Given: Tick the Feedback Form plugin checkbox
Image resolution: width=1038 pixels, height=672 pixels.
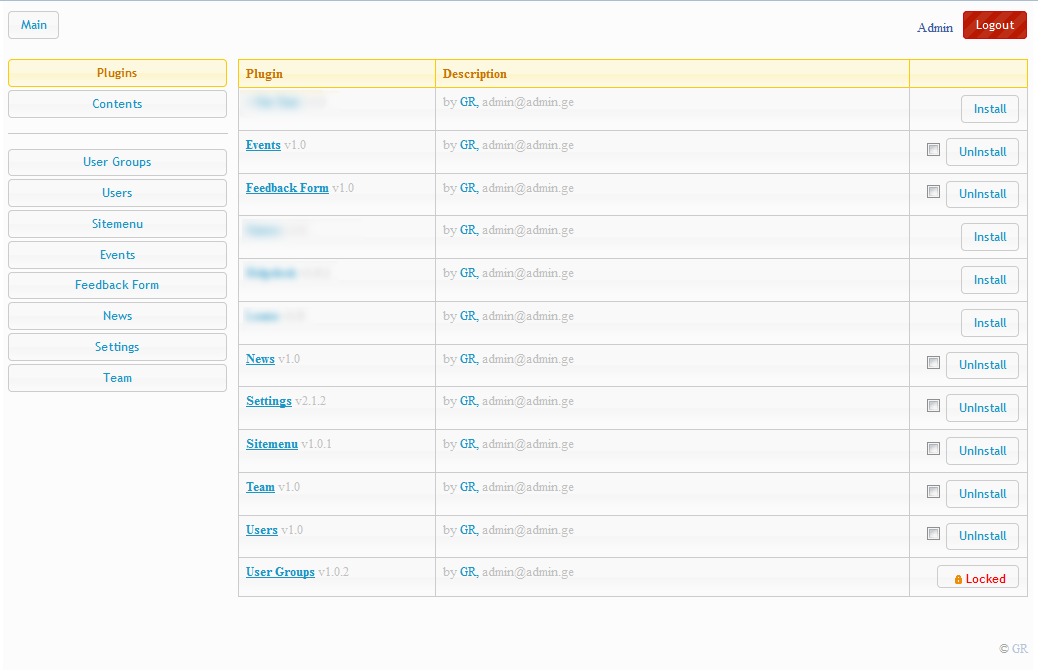Looking at the screenshot, I should tap(933, 192).
